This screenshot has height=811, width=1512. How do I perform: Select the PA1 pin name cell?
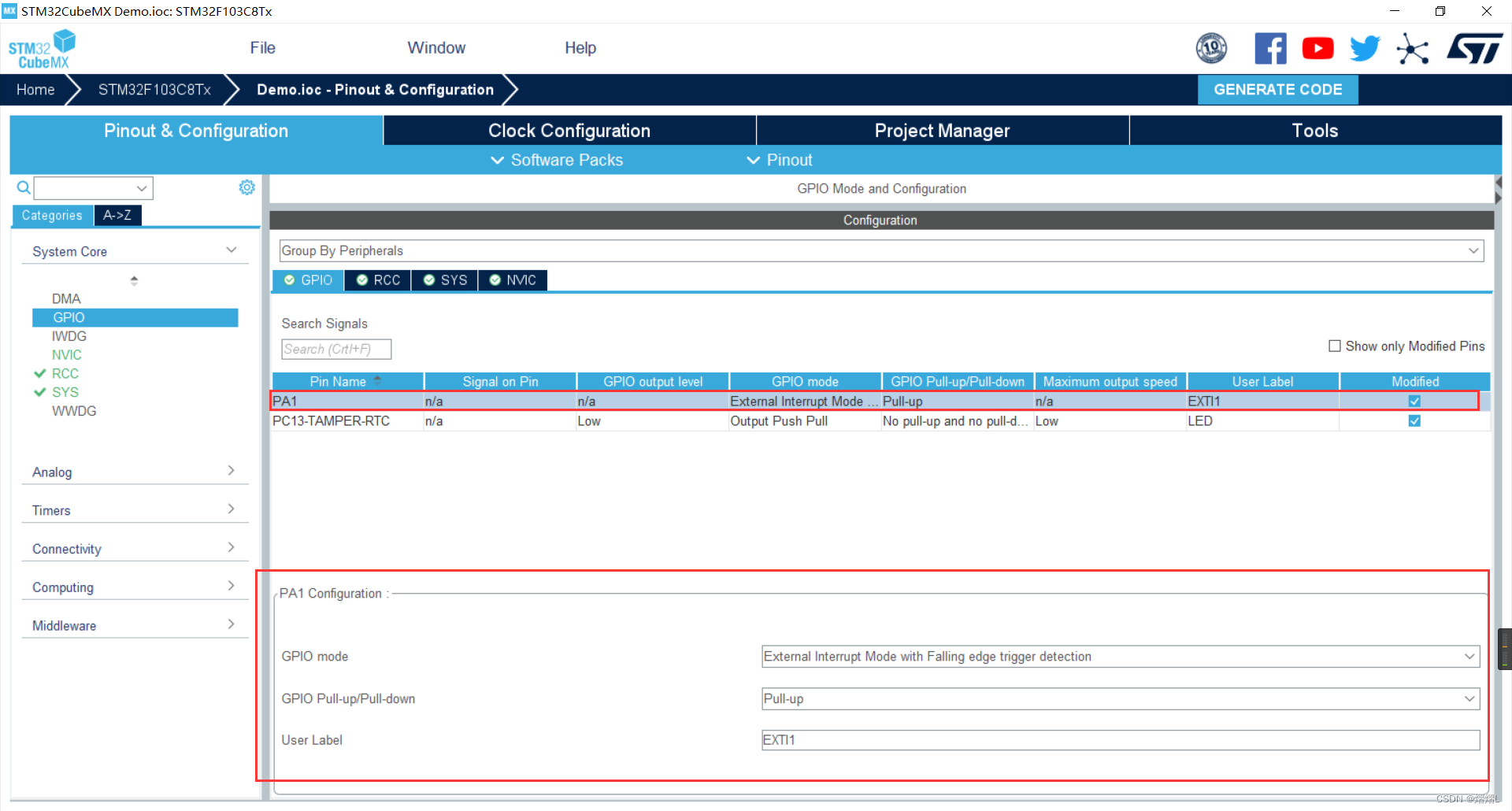[347, 402]
